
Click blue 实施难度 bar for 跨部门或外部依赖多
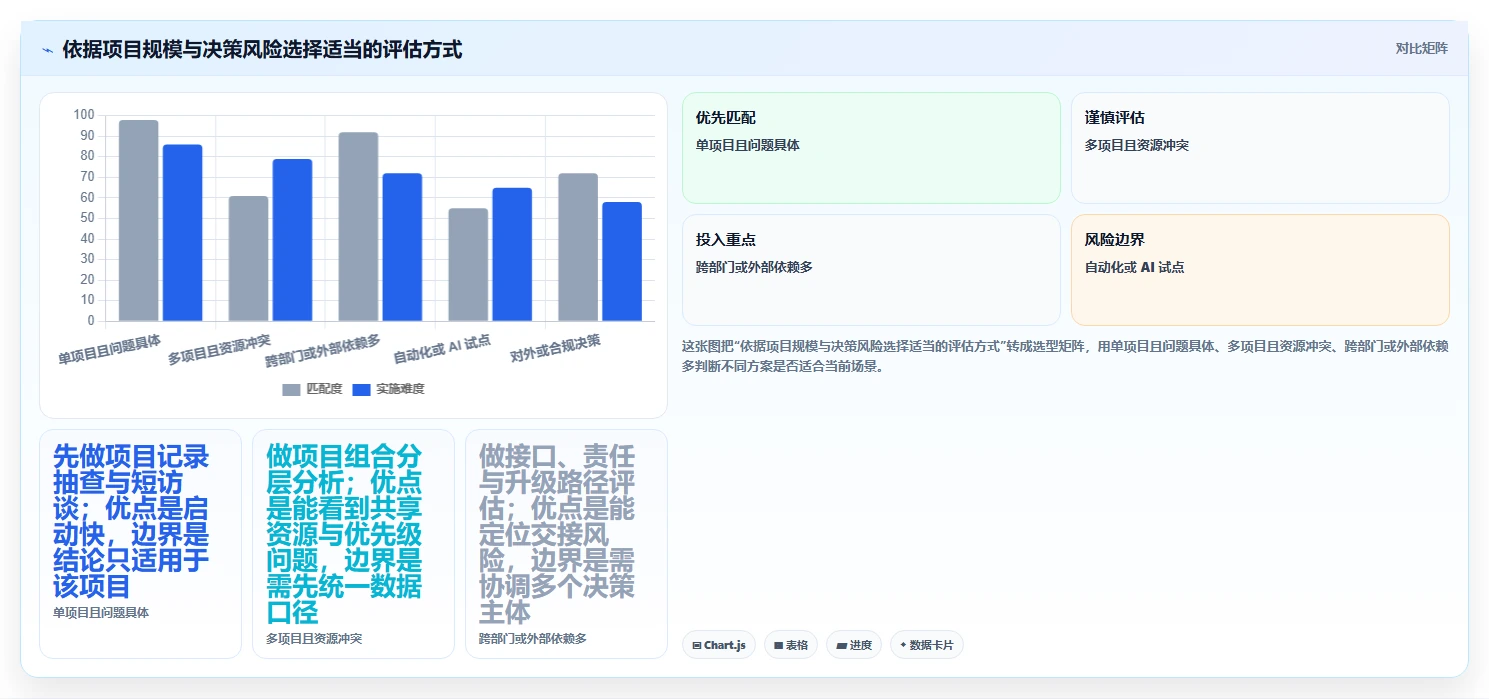[403, 247]
